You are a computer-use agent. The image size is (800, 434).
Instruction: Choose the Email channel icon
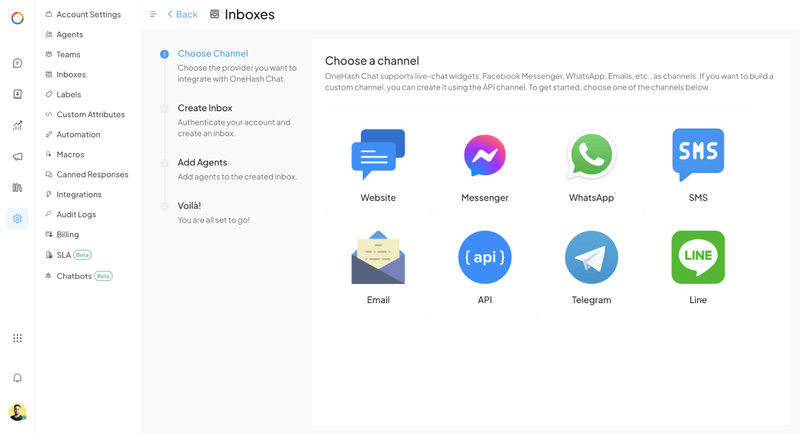378,258
